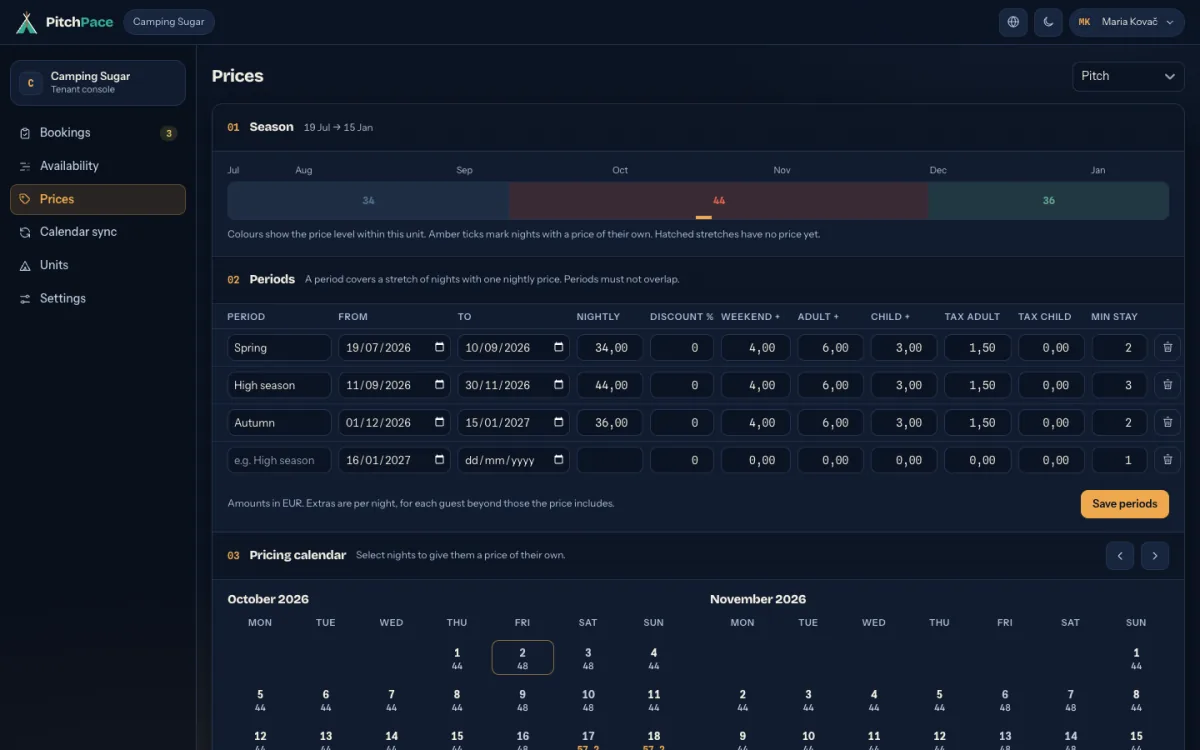Click the empty period name placeholder field

point(279,460)
